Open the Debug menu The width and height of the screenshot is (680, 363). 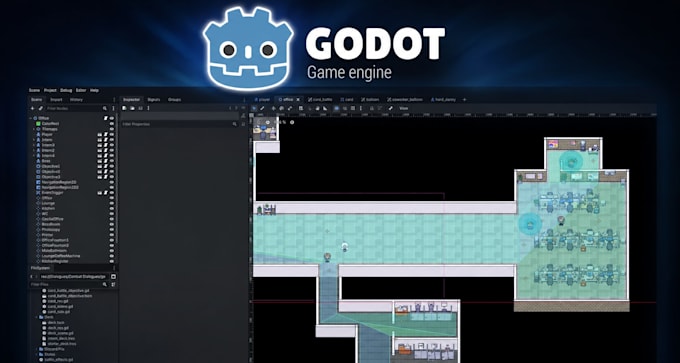[x=66, y=90]
